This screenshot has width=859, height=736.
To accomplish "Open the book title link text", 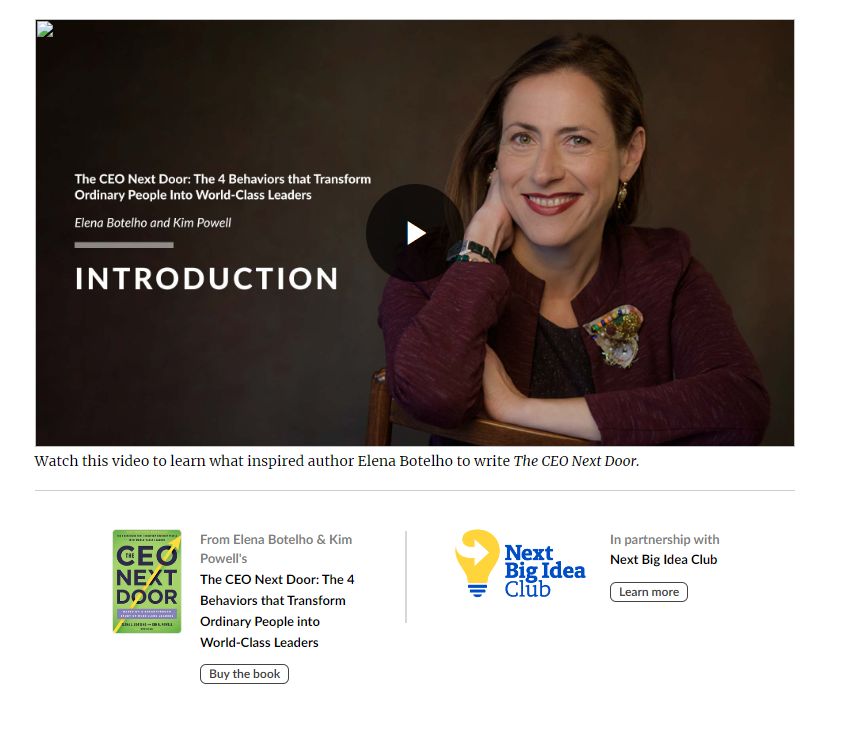I will click(277, 611).
